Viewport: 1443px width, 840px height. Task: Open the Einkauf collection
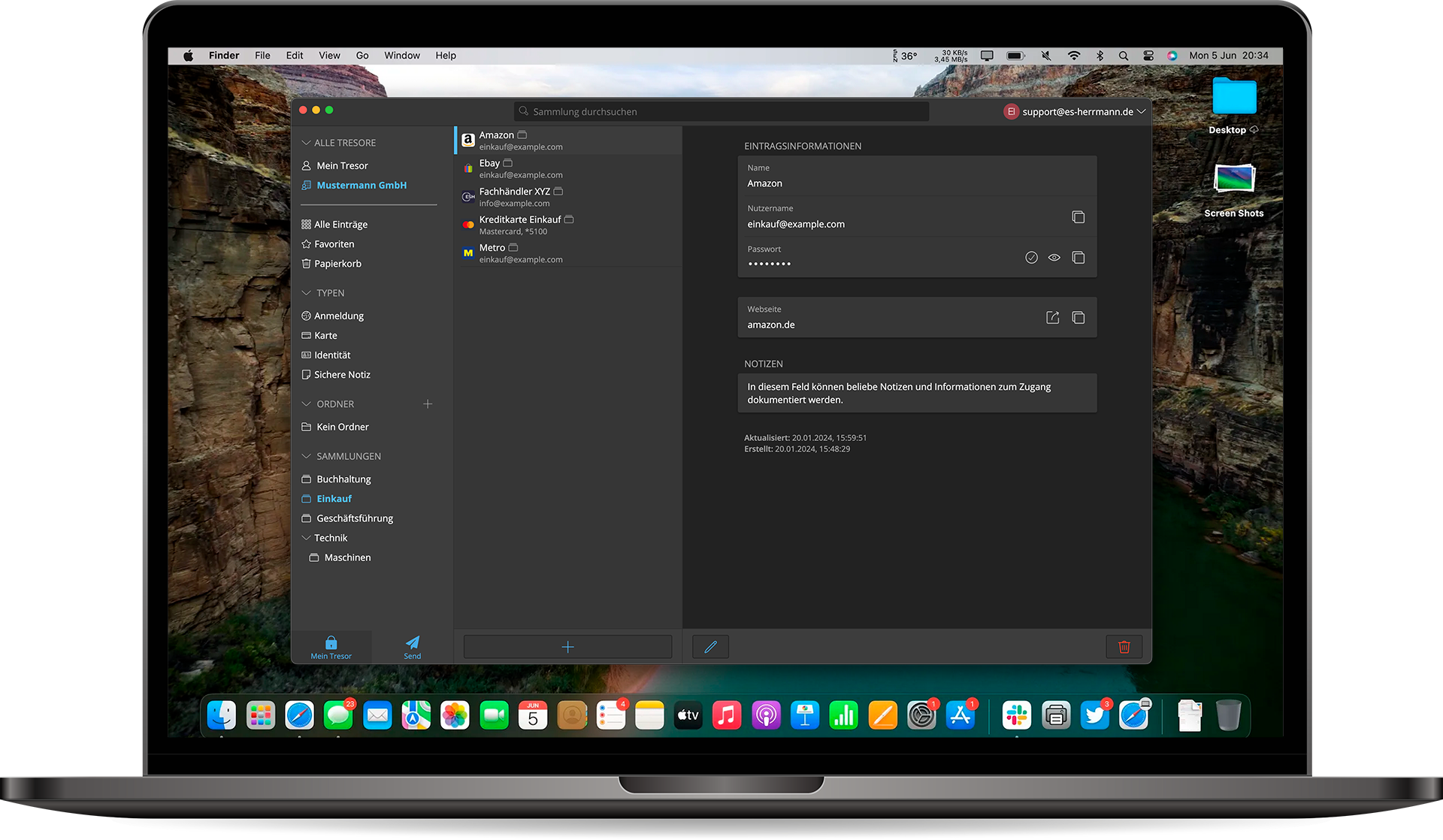(x=334, y=499)
